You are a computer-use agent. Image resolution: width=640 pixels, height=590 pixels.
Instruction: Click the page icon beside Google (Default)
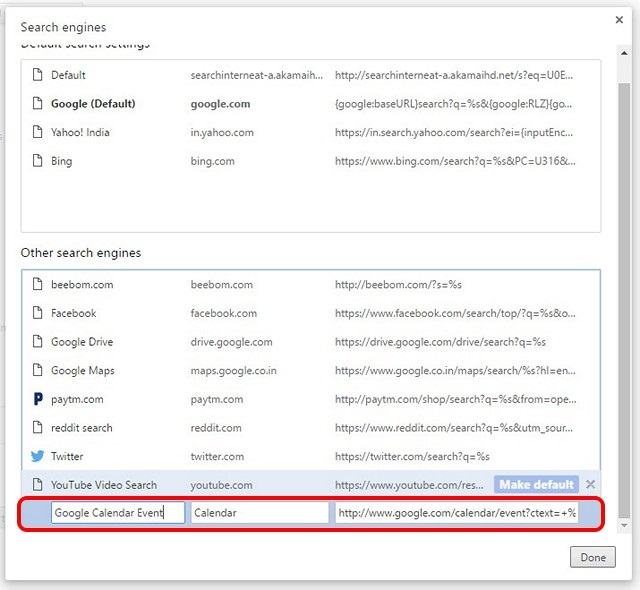(x=38, y=103)
